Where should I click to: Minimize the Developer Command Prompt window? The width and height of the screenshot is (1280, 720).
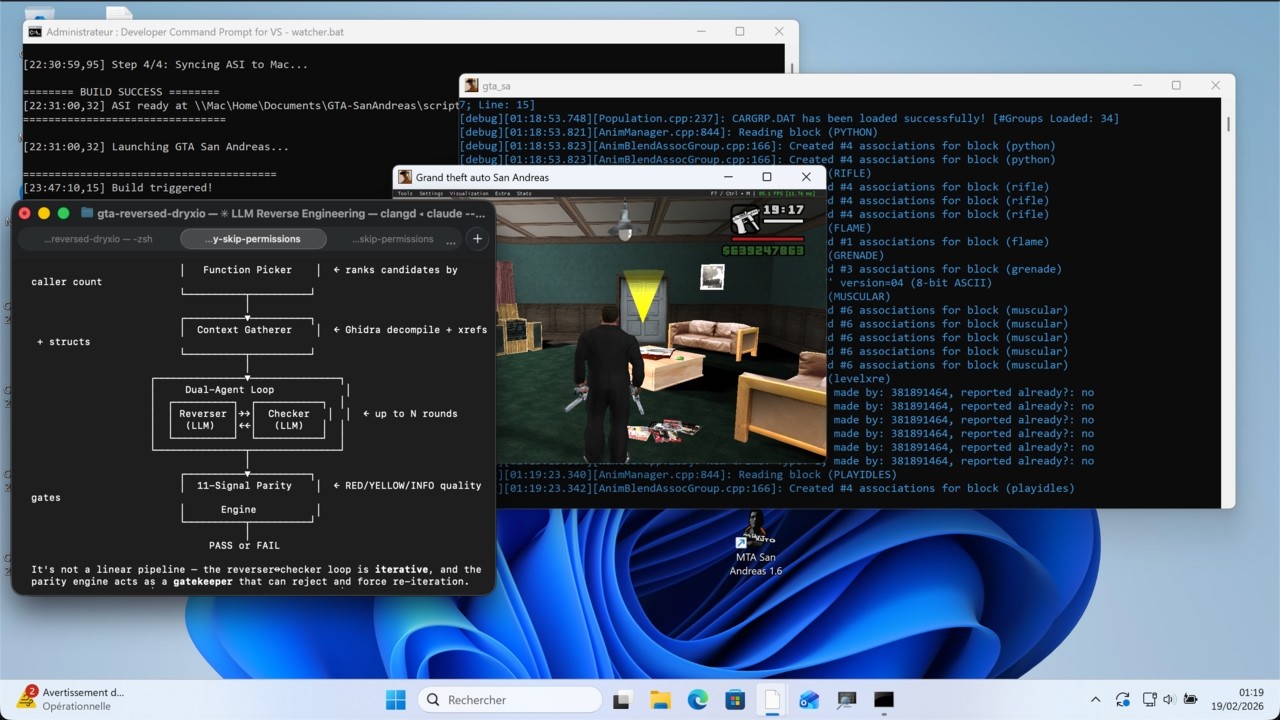pyautogui.click(x=700, y=32)
